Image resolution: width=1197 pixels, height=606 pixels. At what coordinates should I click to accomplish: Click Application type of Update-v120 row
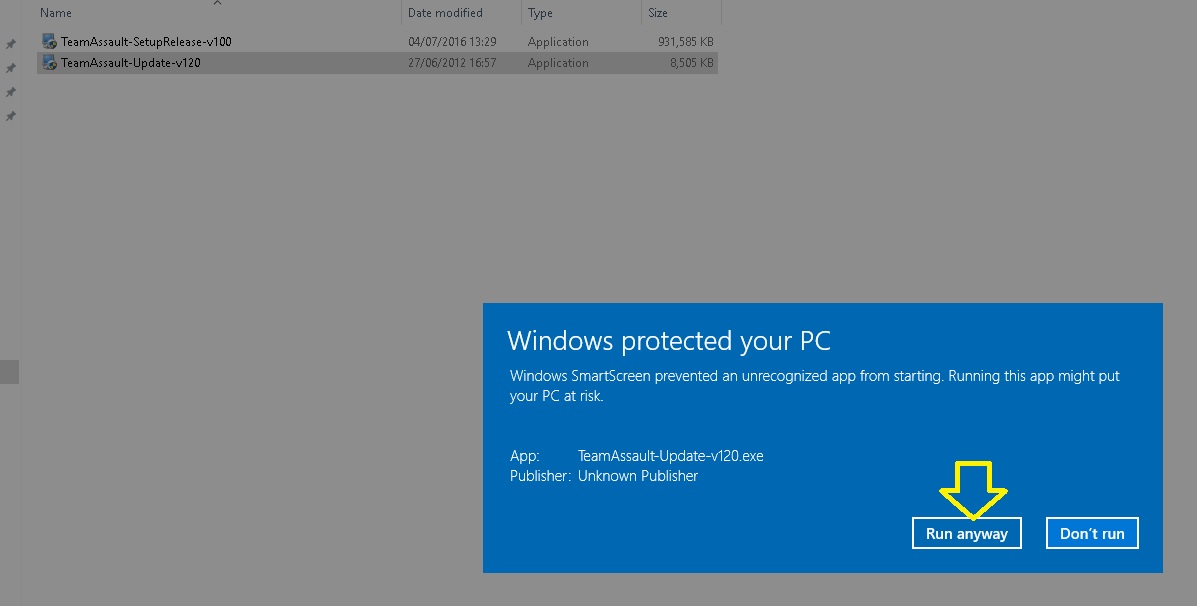click(x=558, y=63)
